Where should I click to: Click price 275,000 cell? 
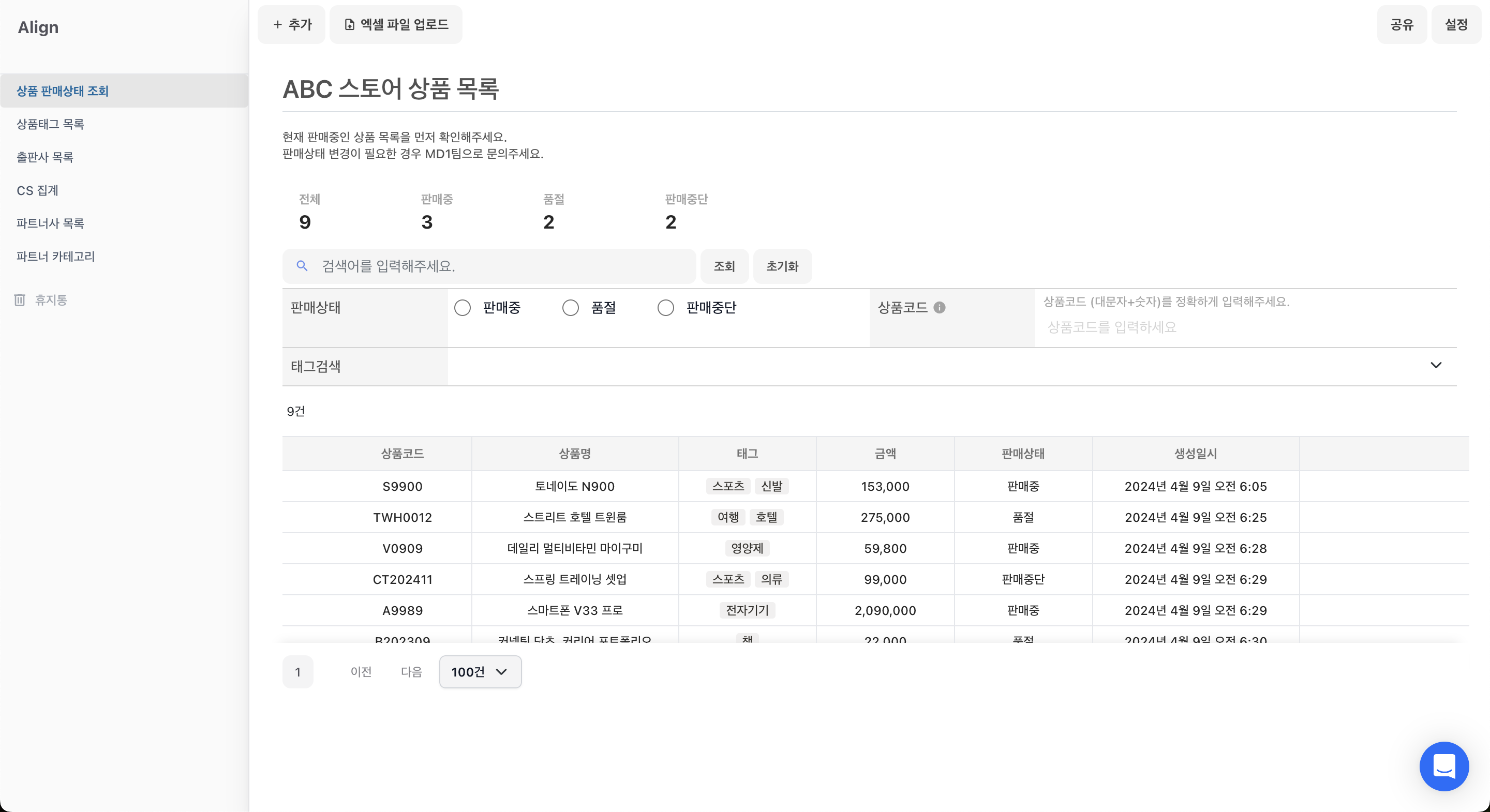pos(885,518)
